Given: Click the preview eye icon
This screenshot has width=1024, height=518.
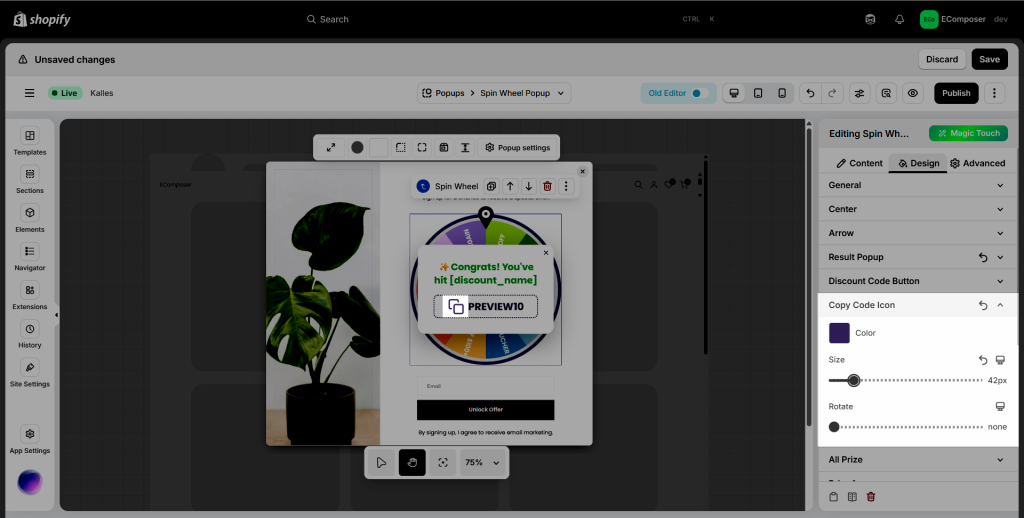Looking at the screenshot, I should tap(912, 93).
